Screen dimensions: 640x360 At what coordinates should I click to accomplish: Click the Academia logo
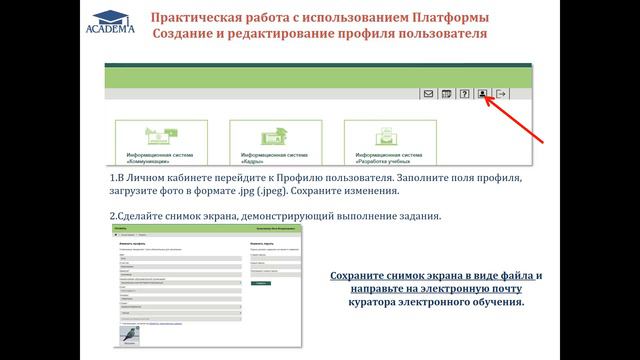[110, 22]
